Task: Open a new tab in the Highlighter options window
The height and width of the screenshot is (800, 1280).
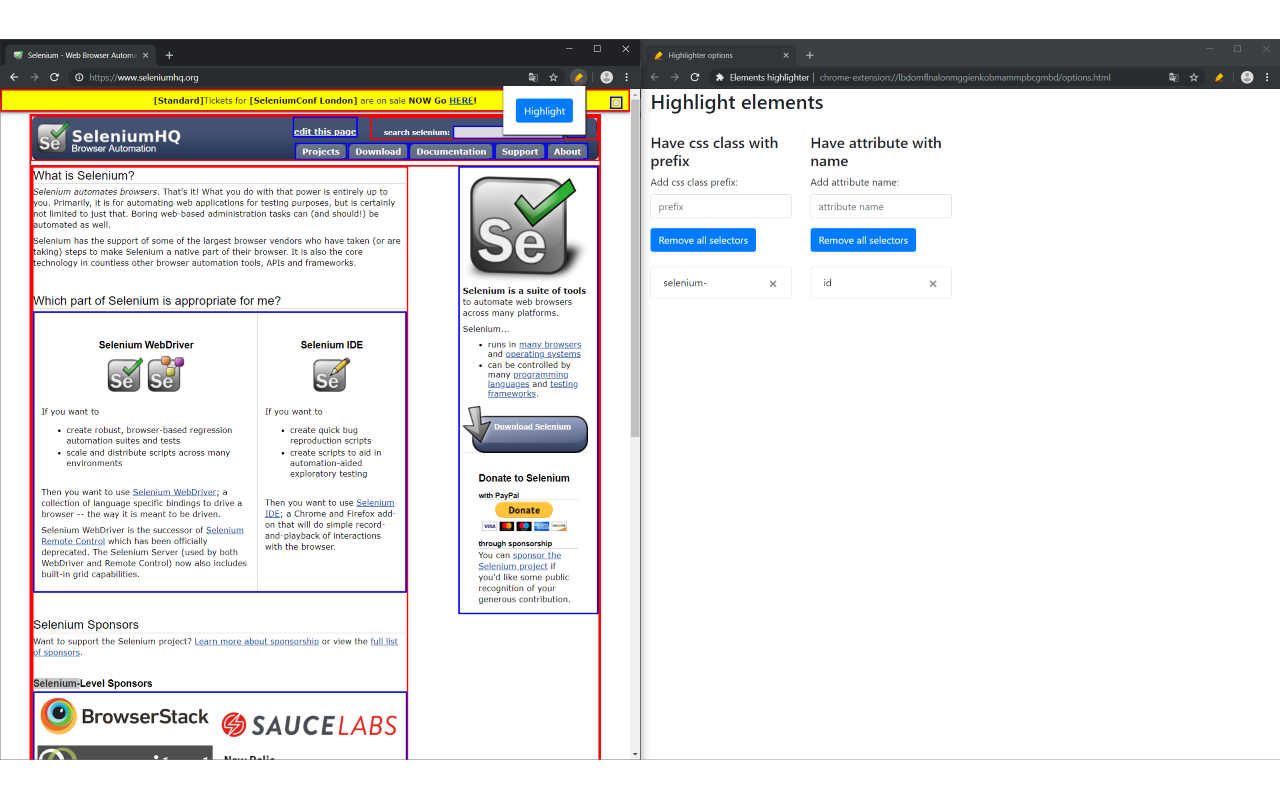Action: click(810, 55)
